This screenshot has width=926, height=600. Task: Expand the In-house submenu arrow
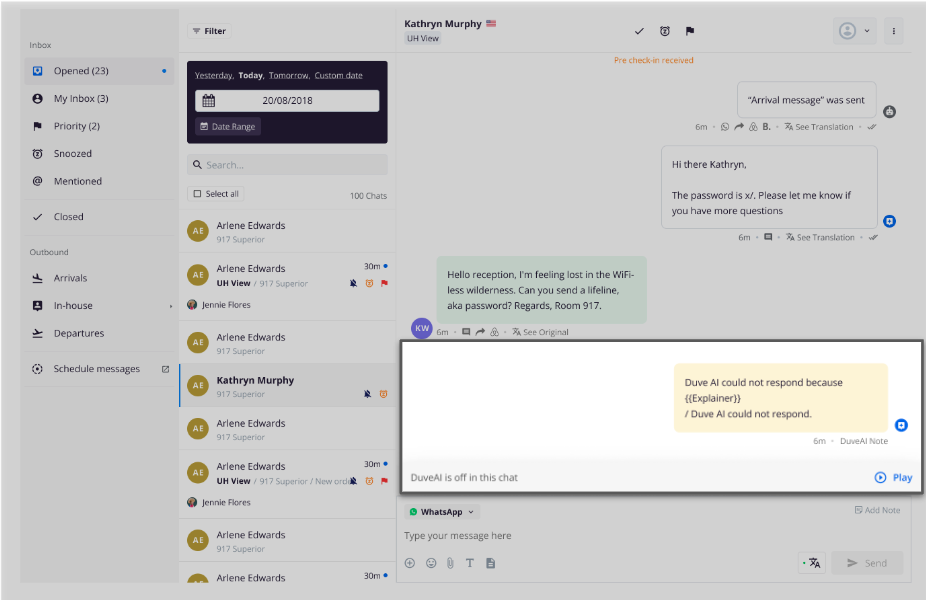coord(171,306)
